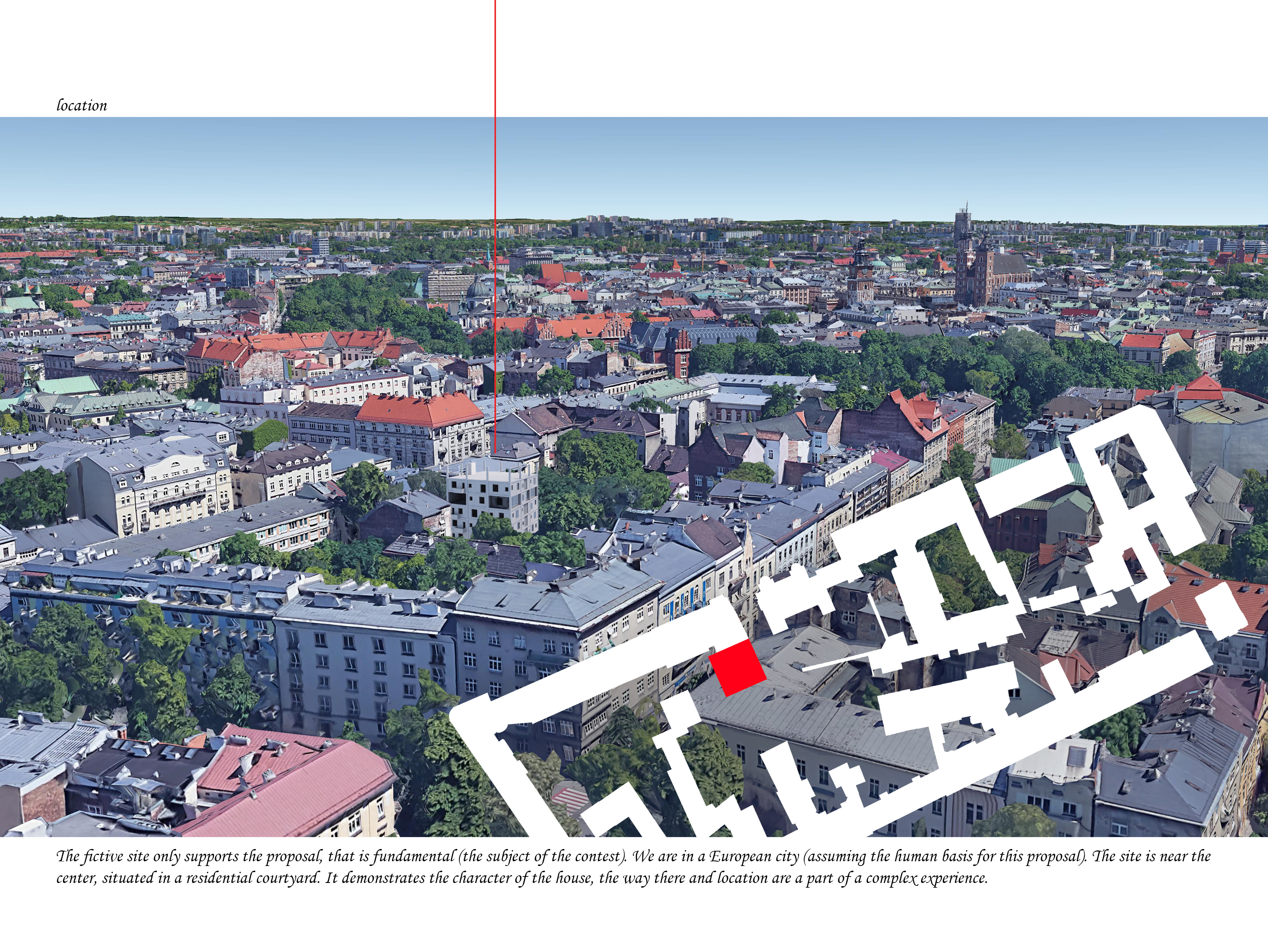1268x952 pixels.
Task: Click the words 'complex experience' in the caption
Action: [926, 878]
